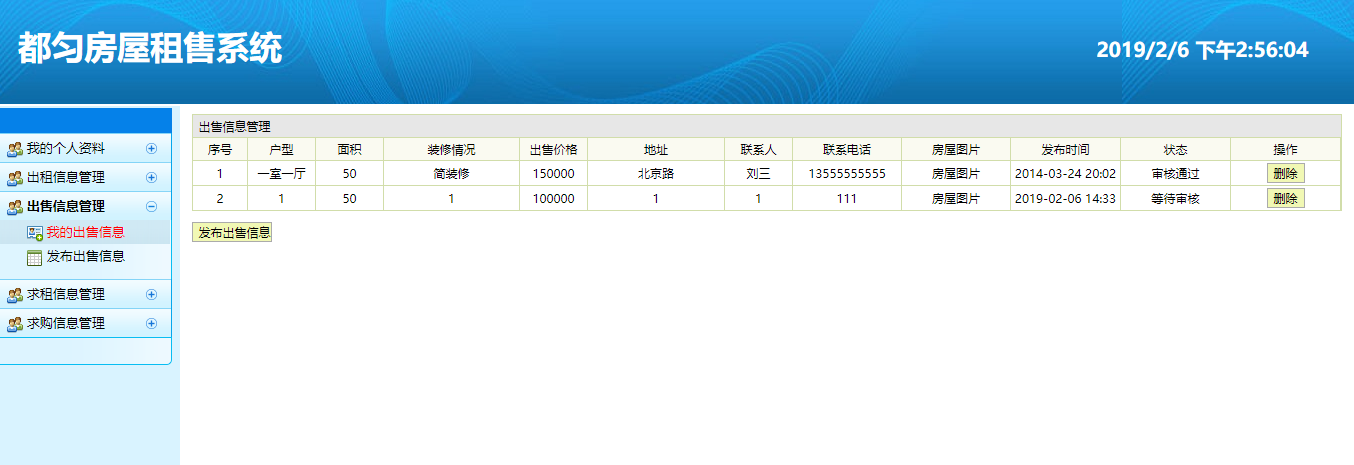Viewport: 1354px width, 465px height.
Task: Click the 等待审核 status cell
Action: click(1175, 199)
